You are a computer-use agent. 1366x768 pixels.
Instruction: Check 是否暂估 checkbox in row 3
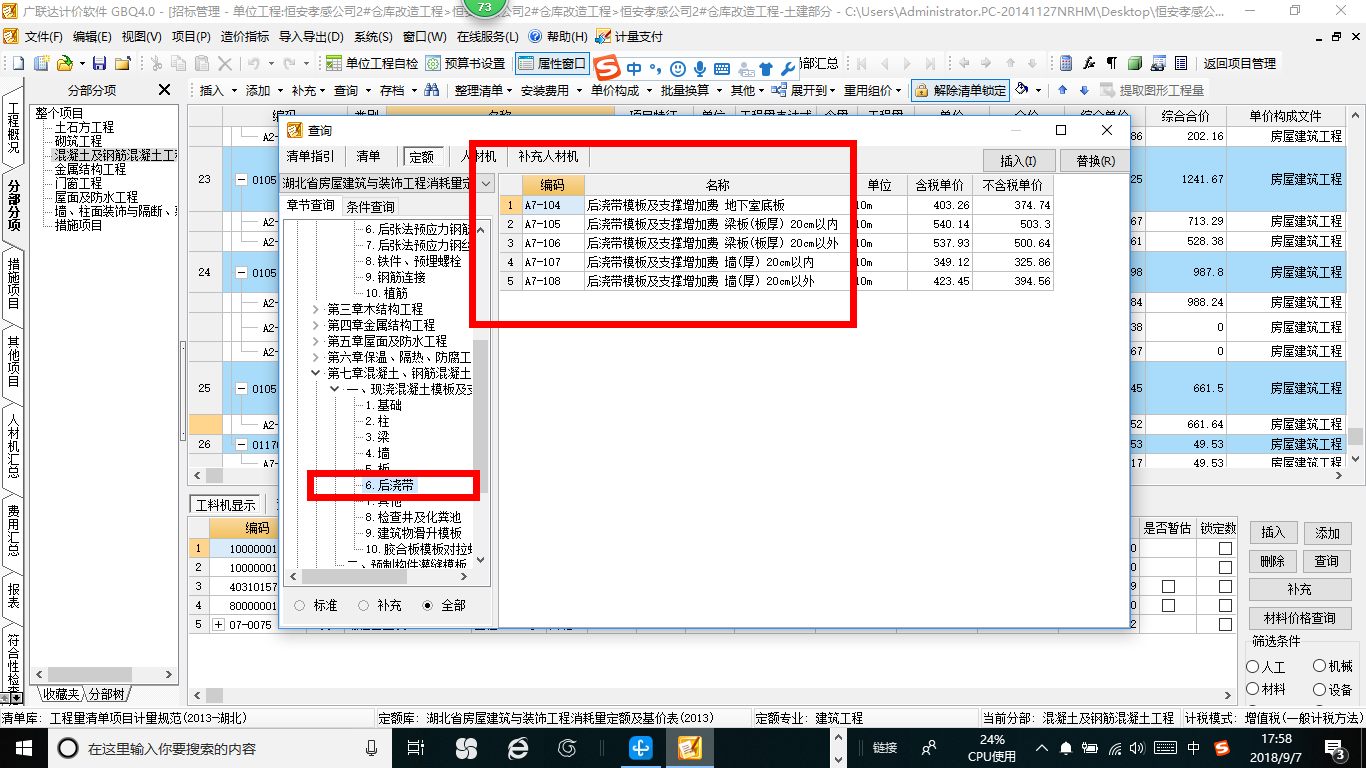(x=1168, y=586)
